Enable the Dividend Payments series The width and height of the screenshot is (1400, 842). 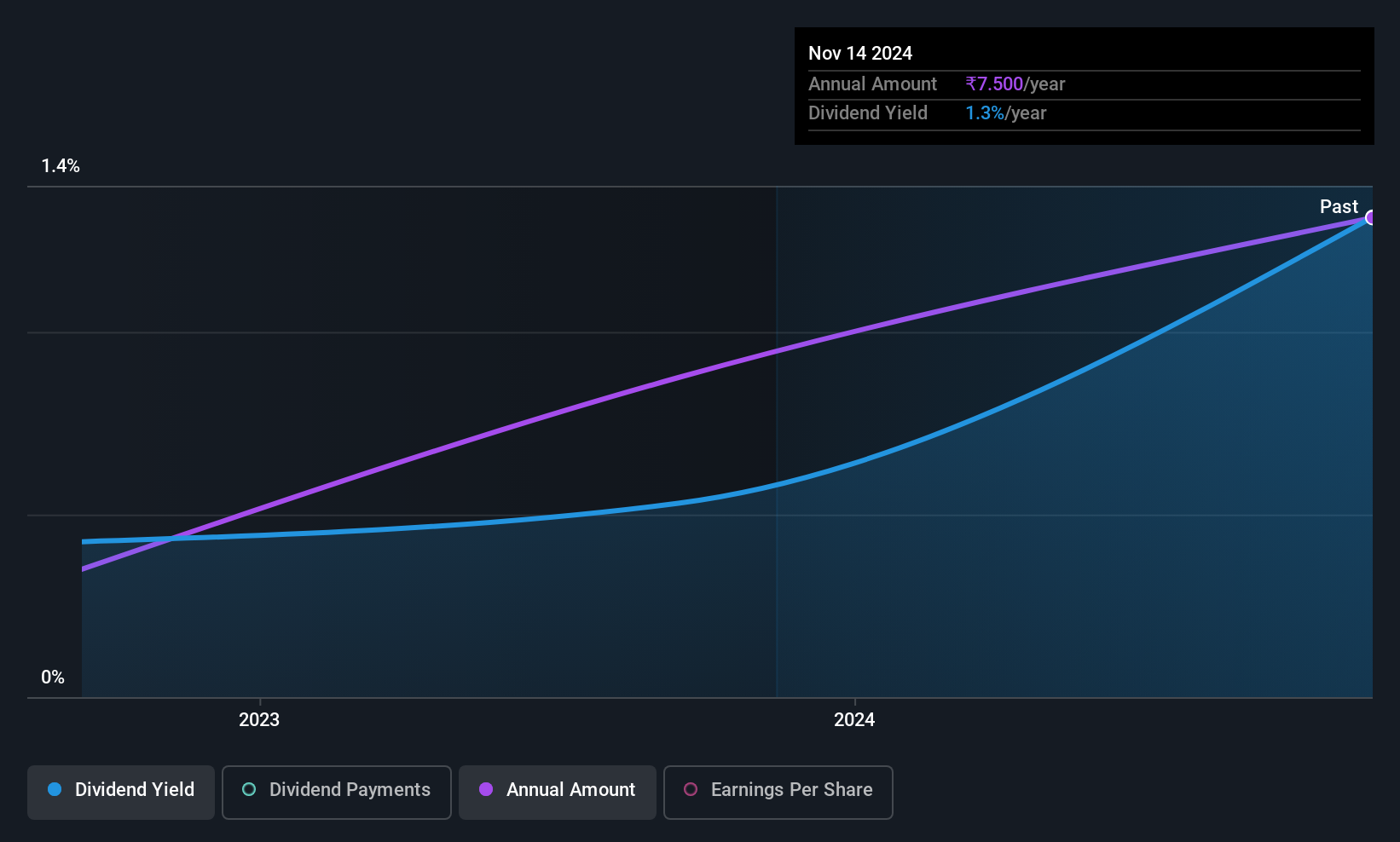(337, 793)
